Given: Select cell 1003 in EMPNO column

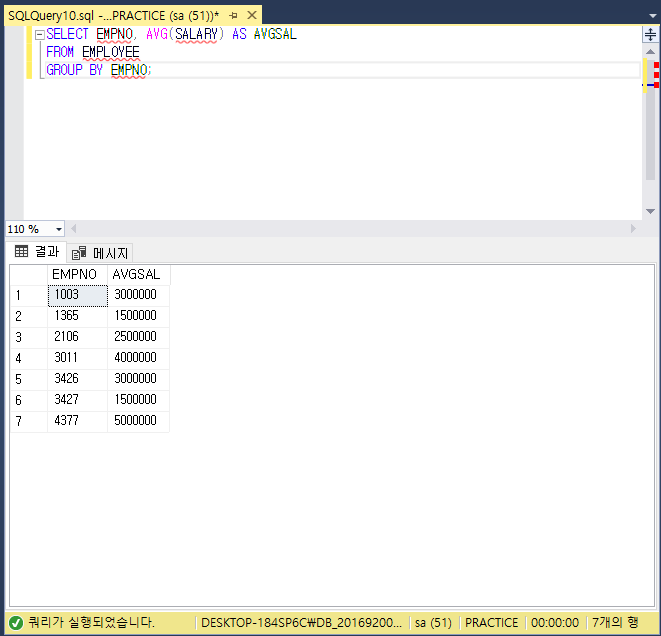Looking at the screenshot, I should (78, 295).
